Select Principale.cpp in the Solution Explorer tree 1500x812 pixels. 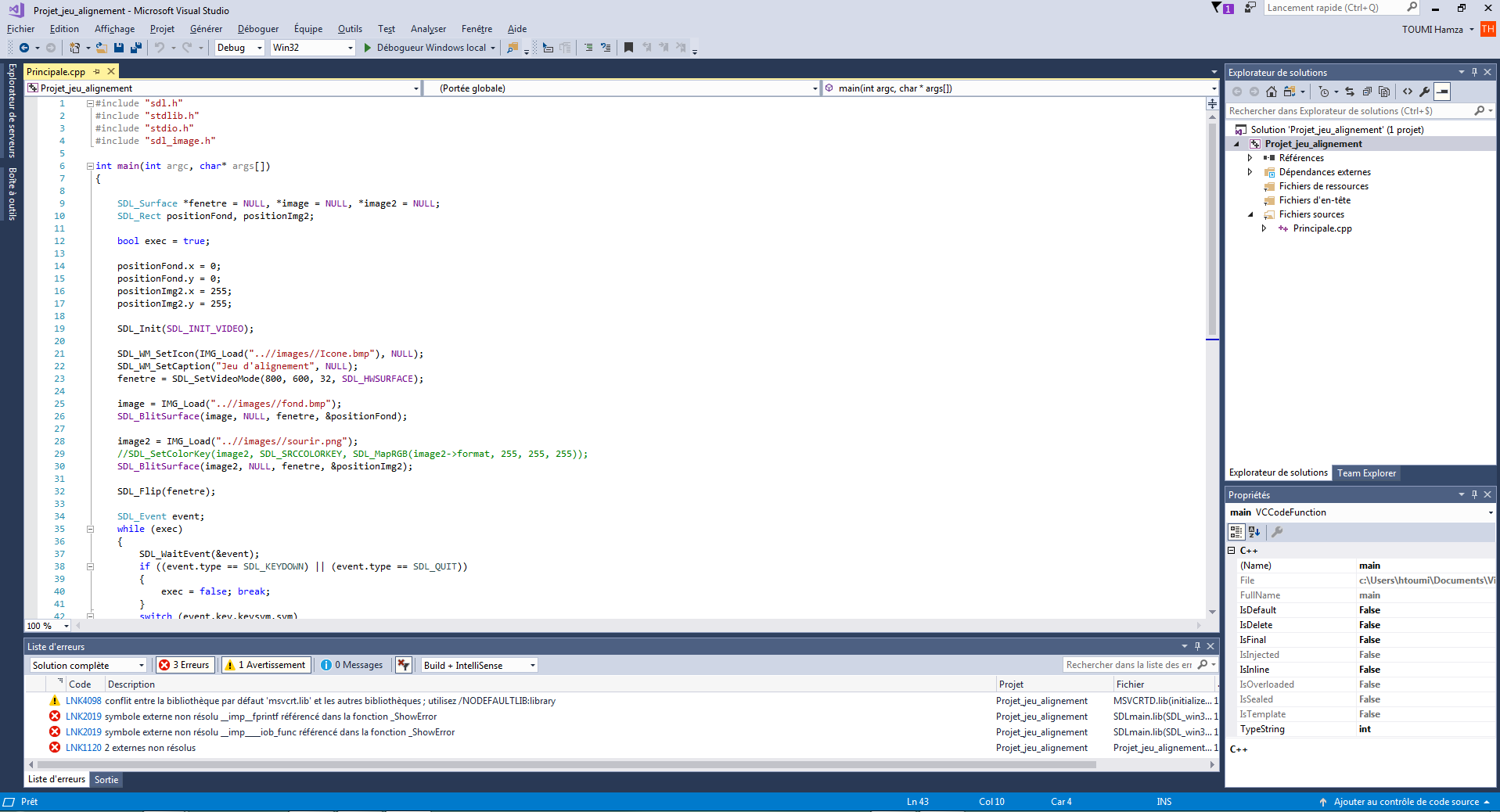[1322, 228]
